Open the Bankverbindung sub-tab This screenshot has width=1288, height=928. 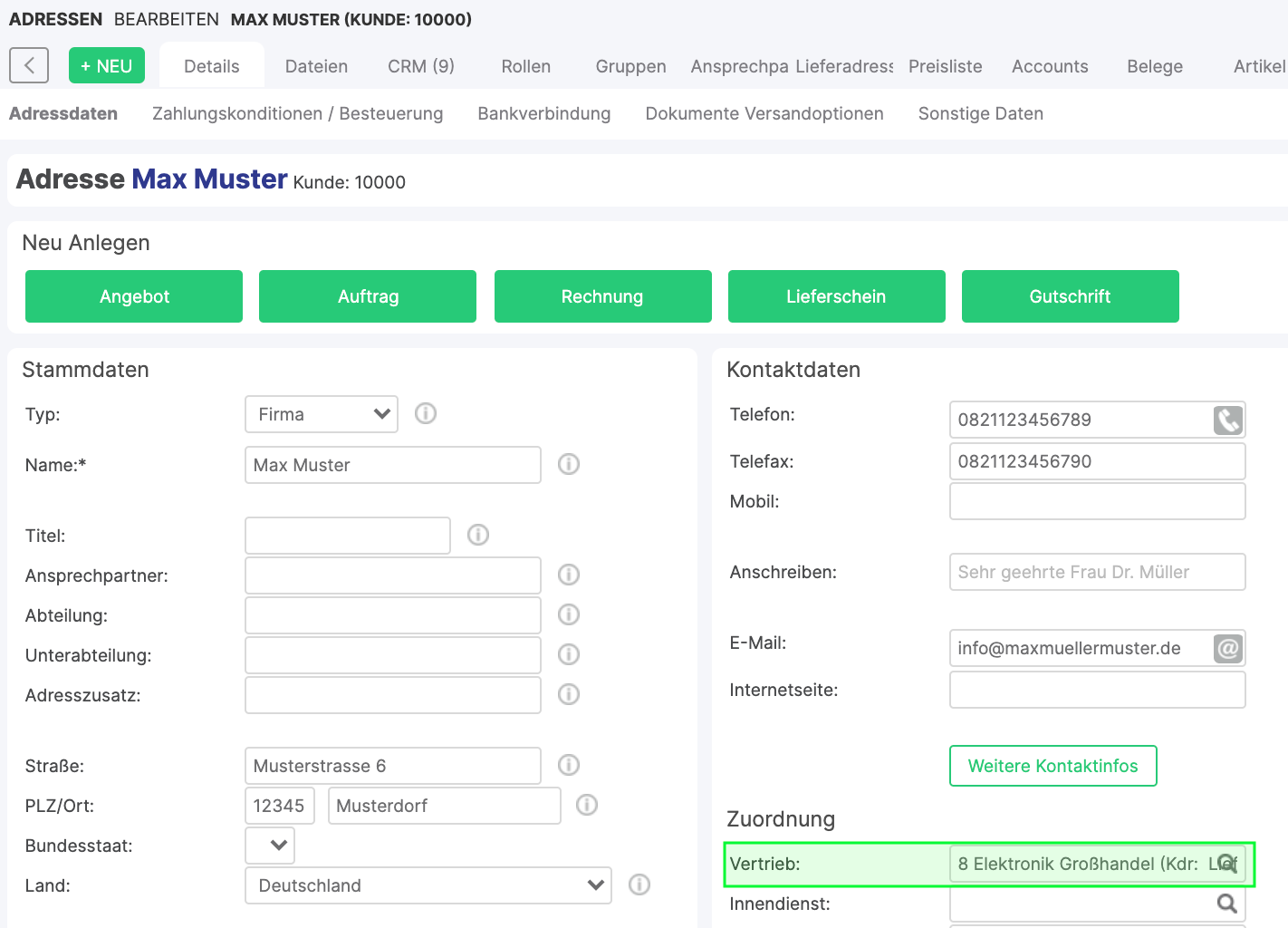(x=543, y=113)
